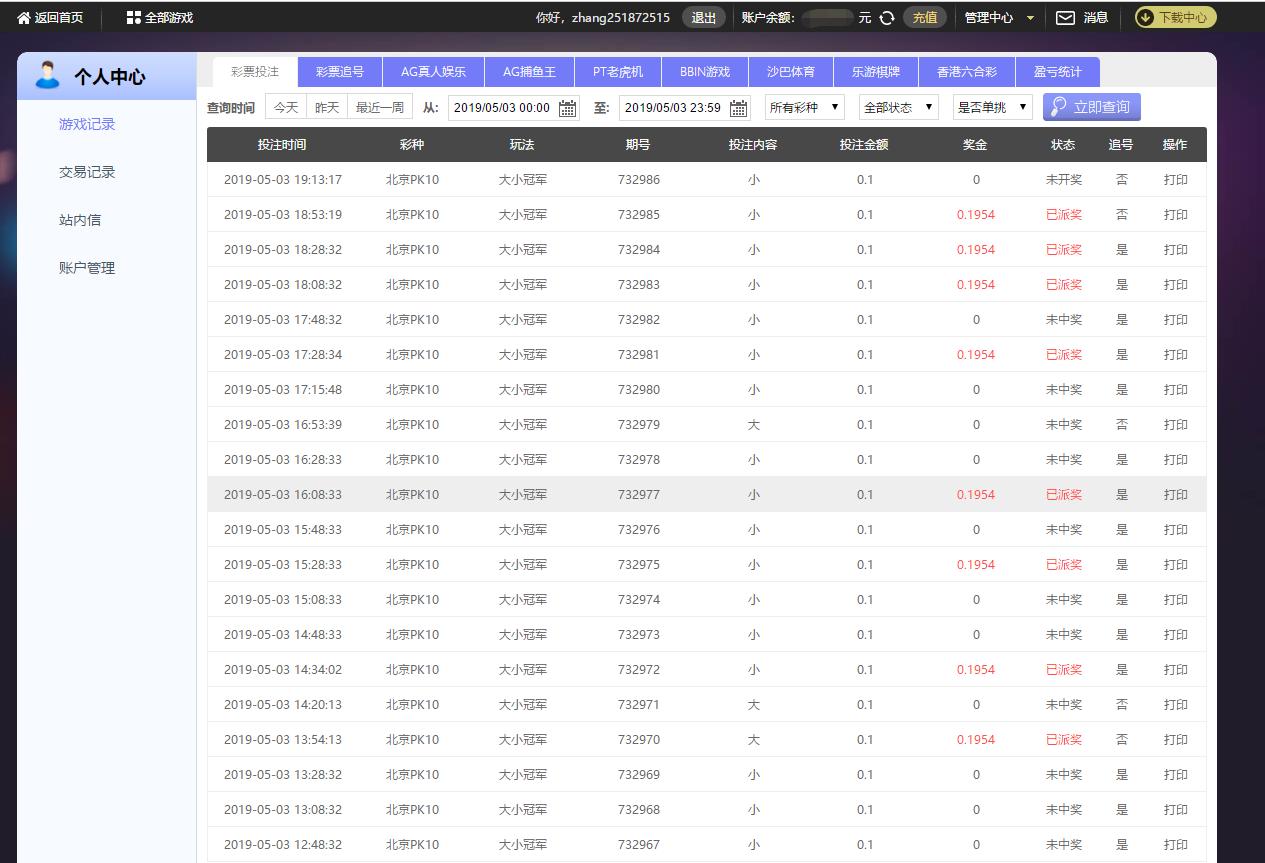Click the 充值 recharge button
Image resolution: width=1265 pixels, height=863 pixels.
[x=924, y=17]
